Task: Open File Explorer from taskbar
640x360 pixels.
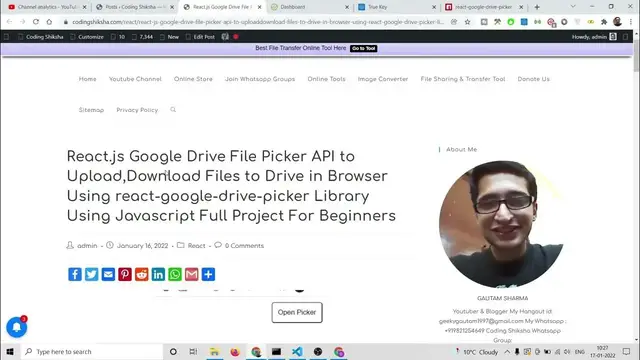Action: (214, 351)
